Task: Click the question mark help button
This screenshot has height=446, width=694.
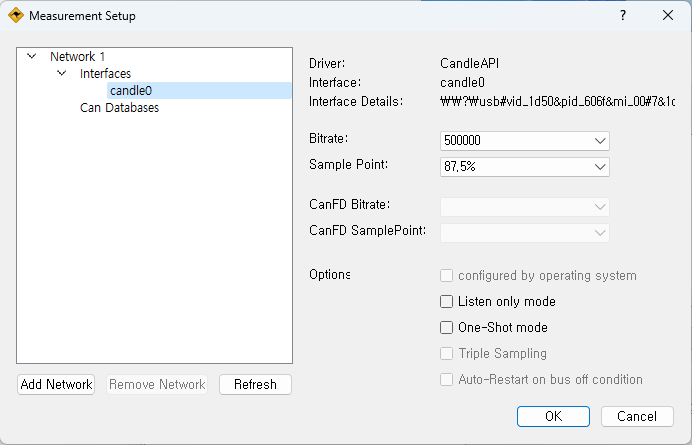Action: click(x=623, y=15)
